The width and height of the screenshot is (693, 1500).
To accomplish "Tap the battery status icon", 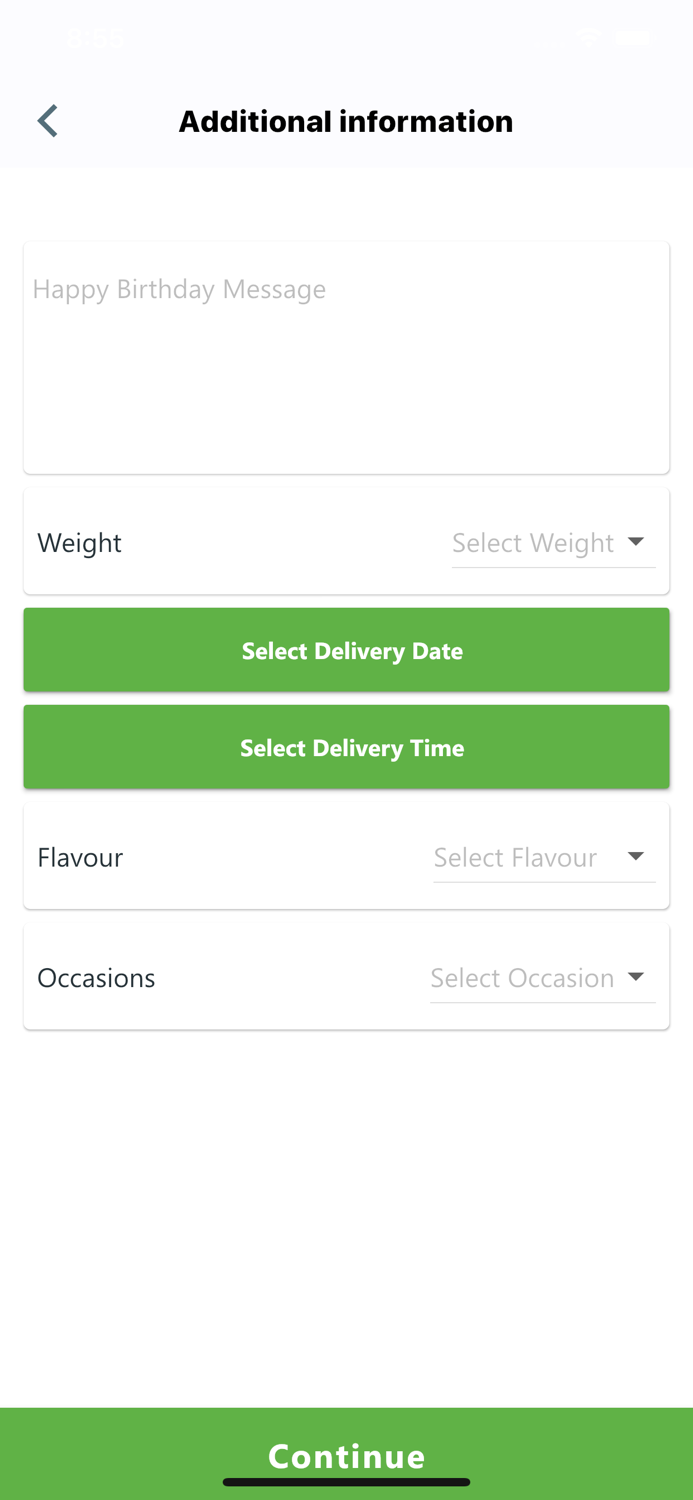I will [632, 38].
